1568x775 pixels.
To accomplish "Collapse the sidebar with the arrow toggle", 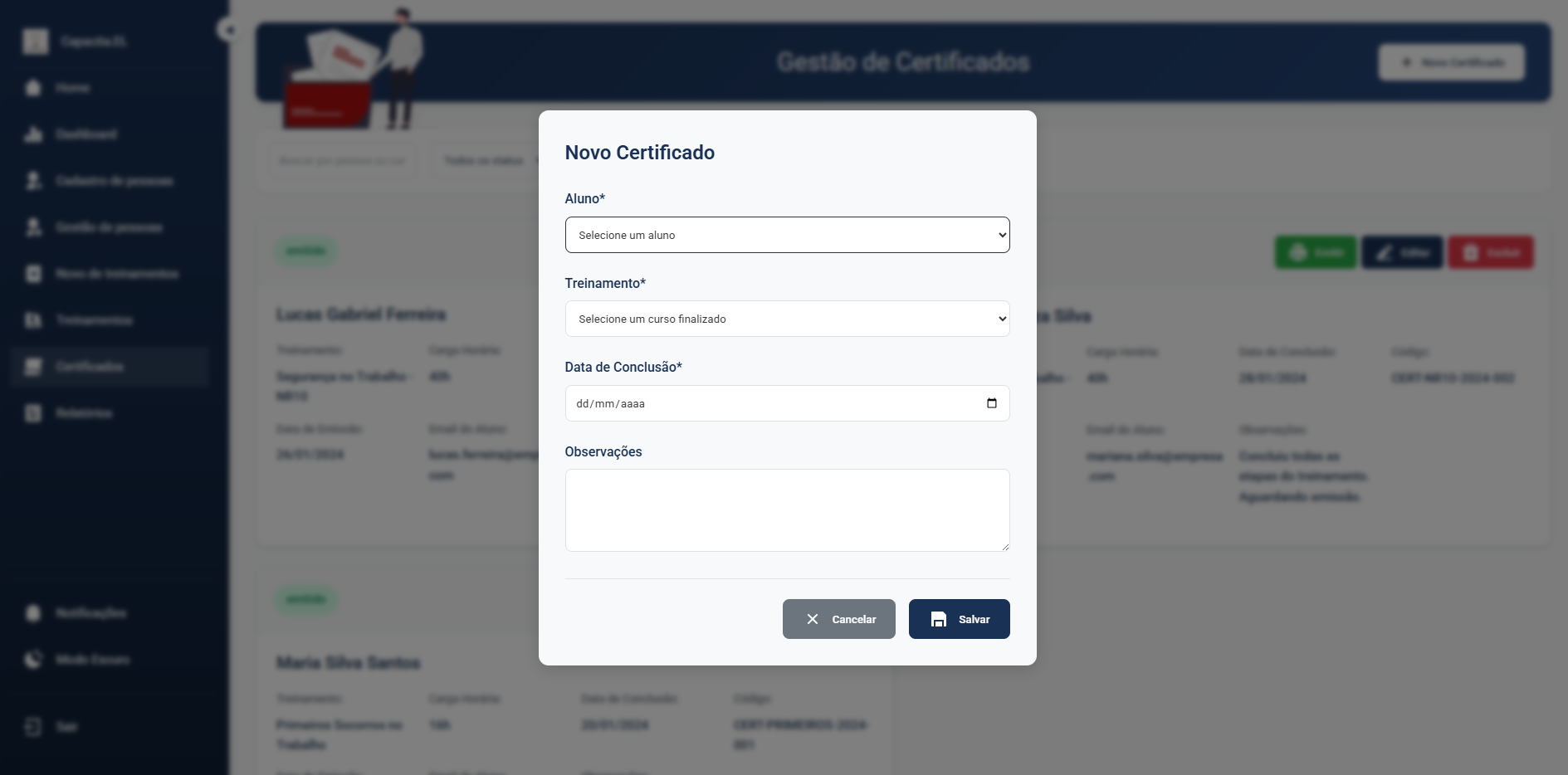I will pyautogui.click(x=228, y=31).
